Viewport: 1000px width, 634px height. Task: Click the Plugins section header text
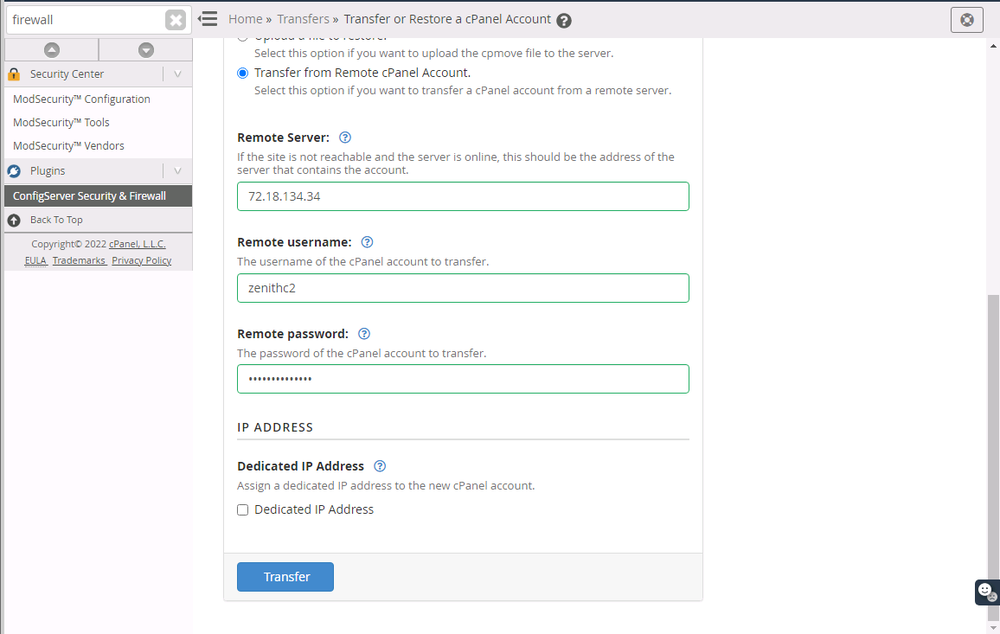pos(47,171)
